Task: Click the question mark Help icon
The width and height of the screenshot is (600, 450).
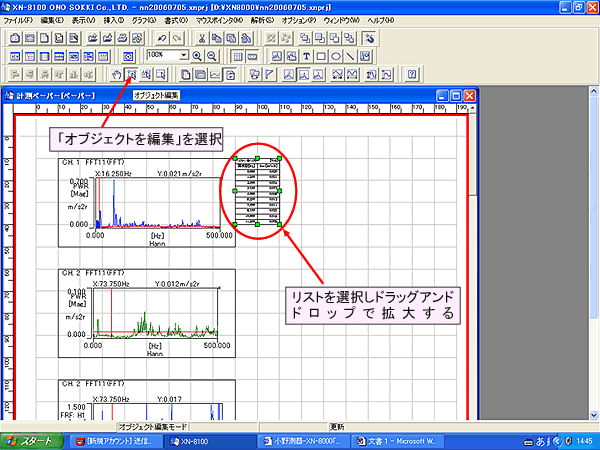Action: 412,74
